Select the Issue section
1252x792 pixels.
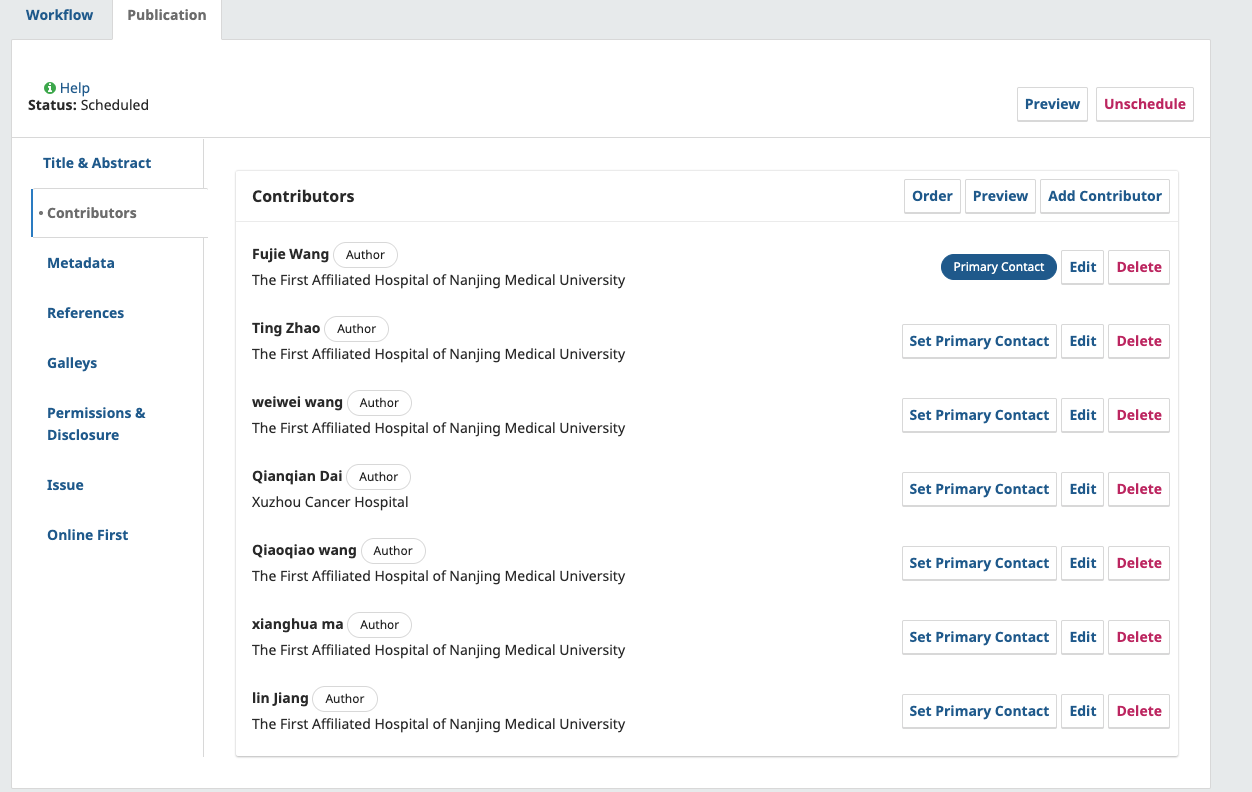pyautogui.click(x=65, y=485)
